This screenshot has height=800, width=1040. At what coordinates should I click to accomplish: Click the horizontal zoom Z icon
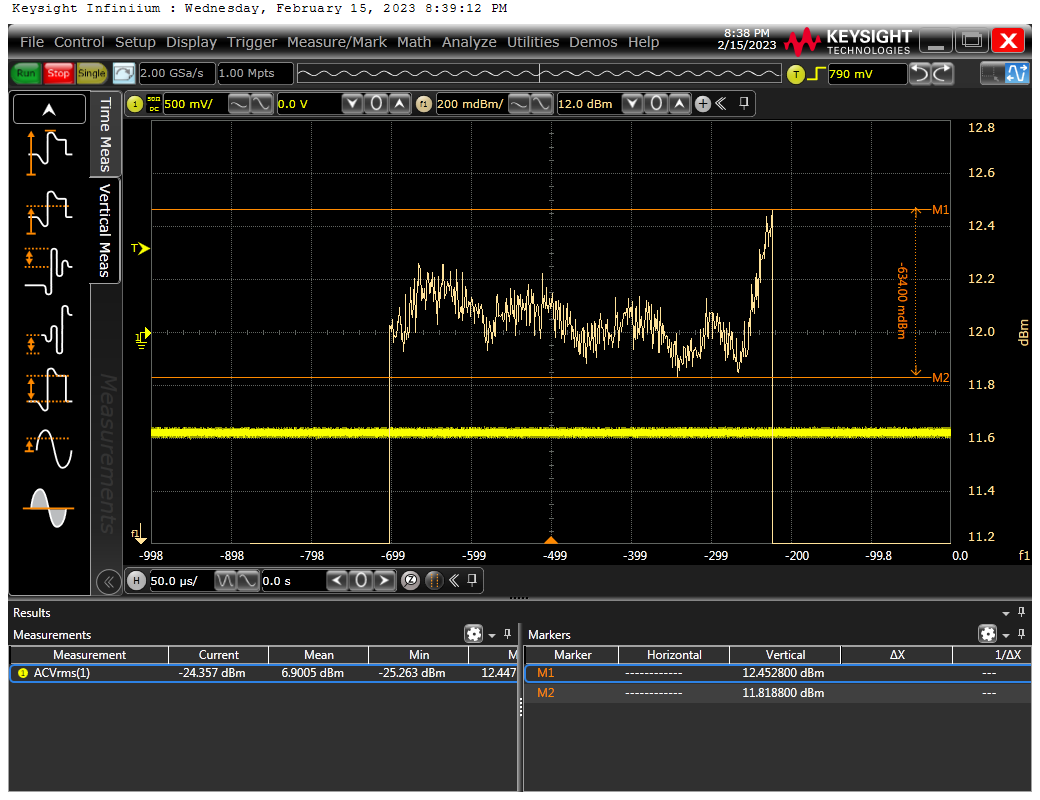pos(410,580)
